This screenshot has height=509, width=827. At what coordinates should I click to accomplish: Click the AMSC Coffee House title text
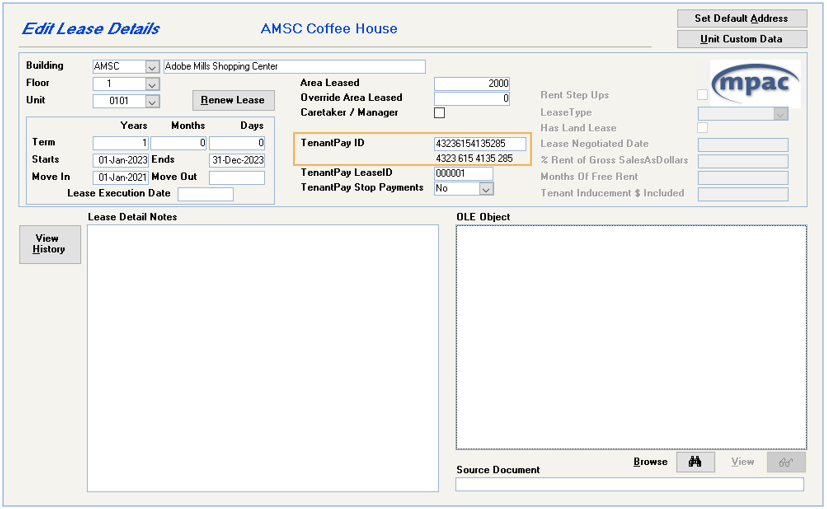coord(329,28)
